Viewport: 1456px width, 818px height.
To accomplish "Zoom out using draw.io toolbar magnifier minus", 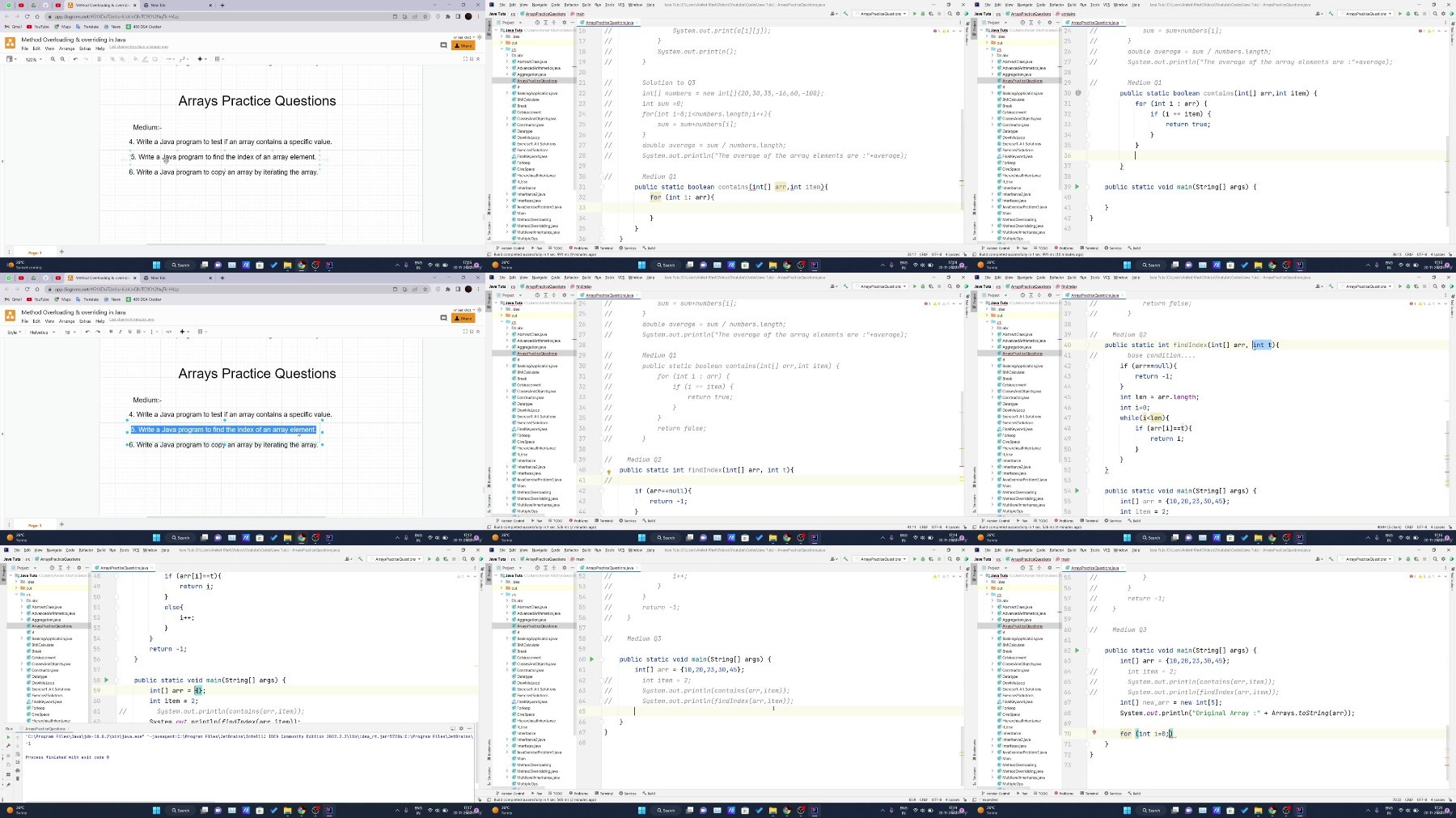I will click(x=62, y=59).
